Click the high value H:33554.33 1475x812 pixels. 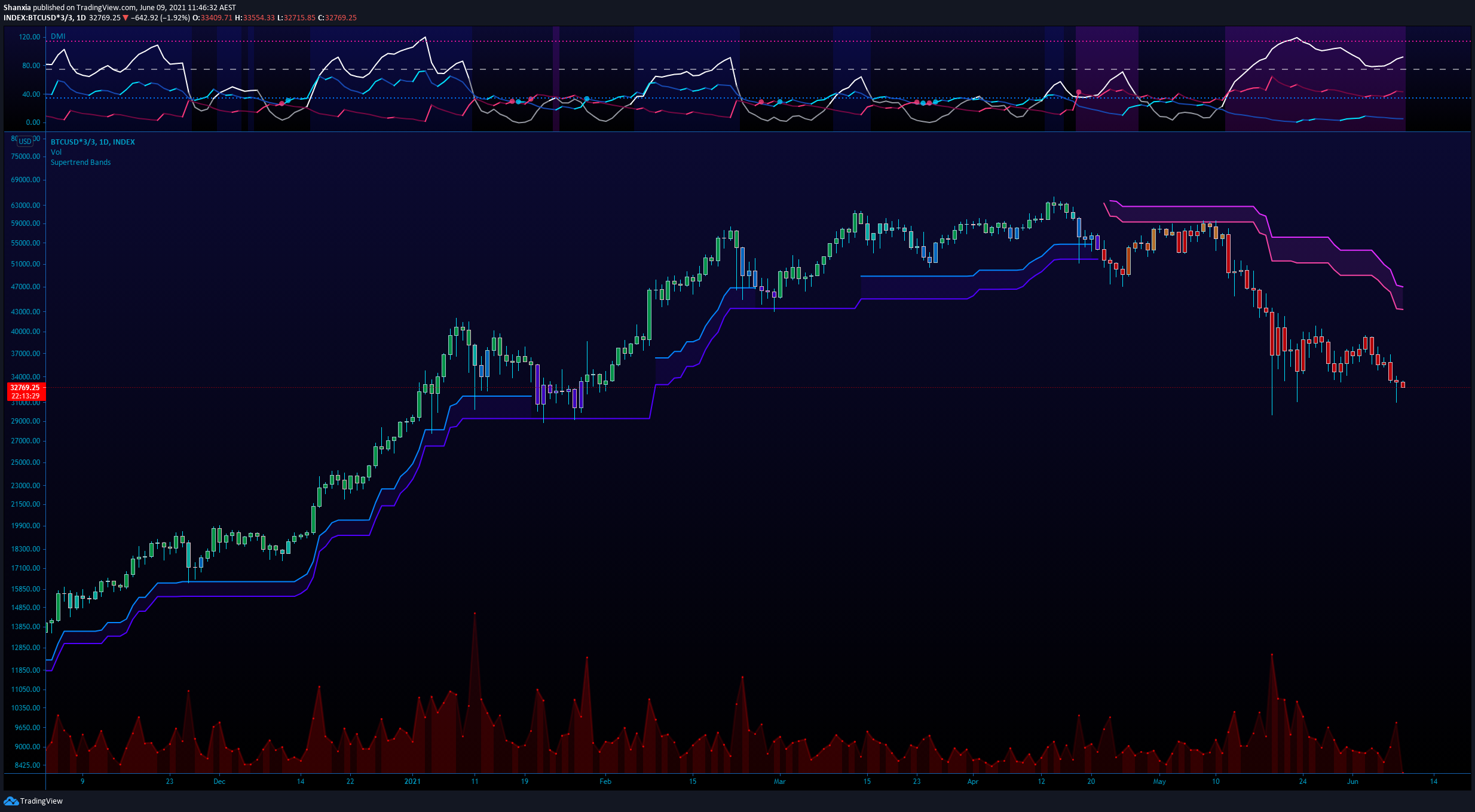pos(255,18)
